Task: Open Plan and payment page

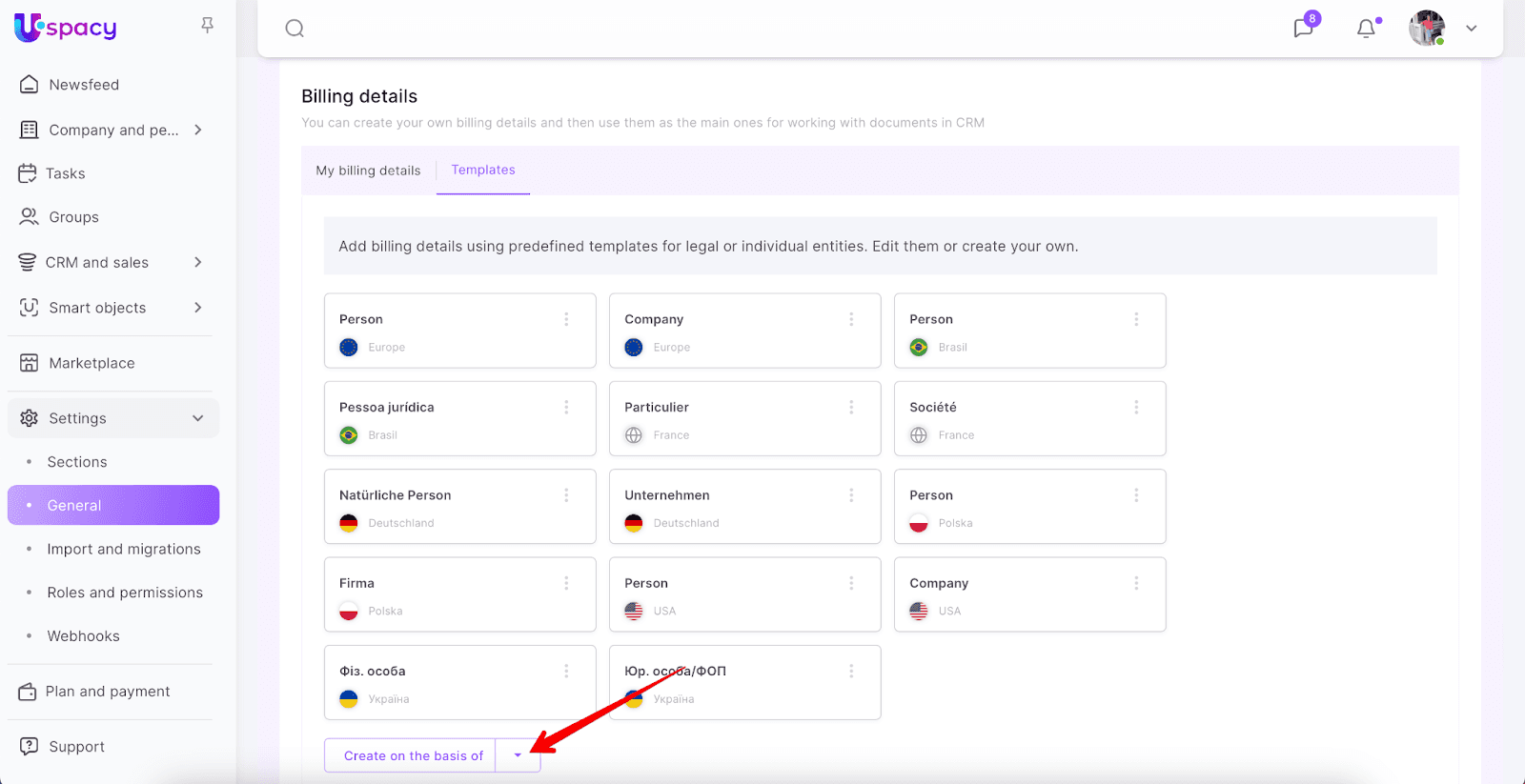Action: point(108,692)
